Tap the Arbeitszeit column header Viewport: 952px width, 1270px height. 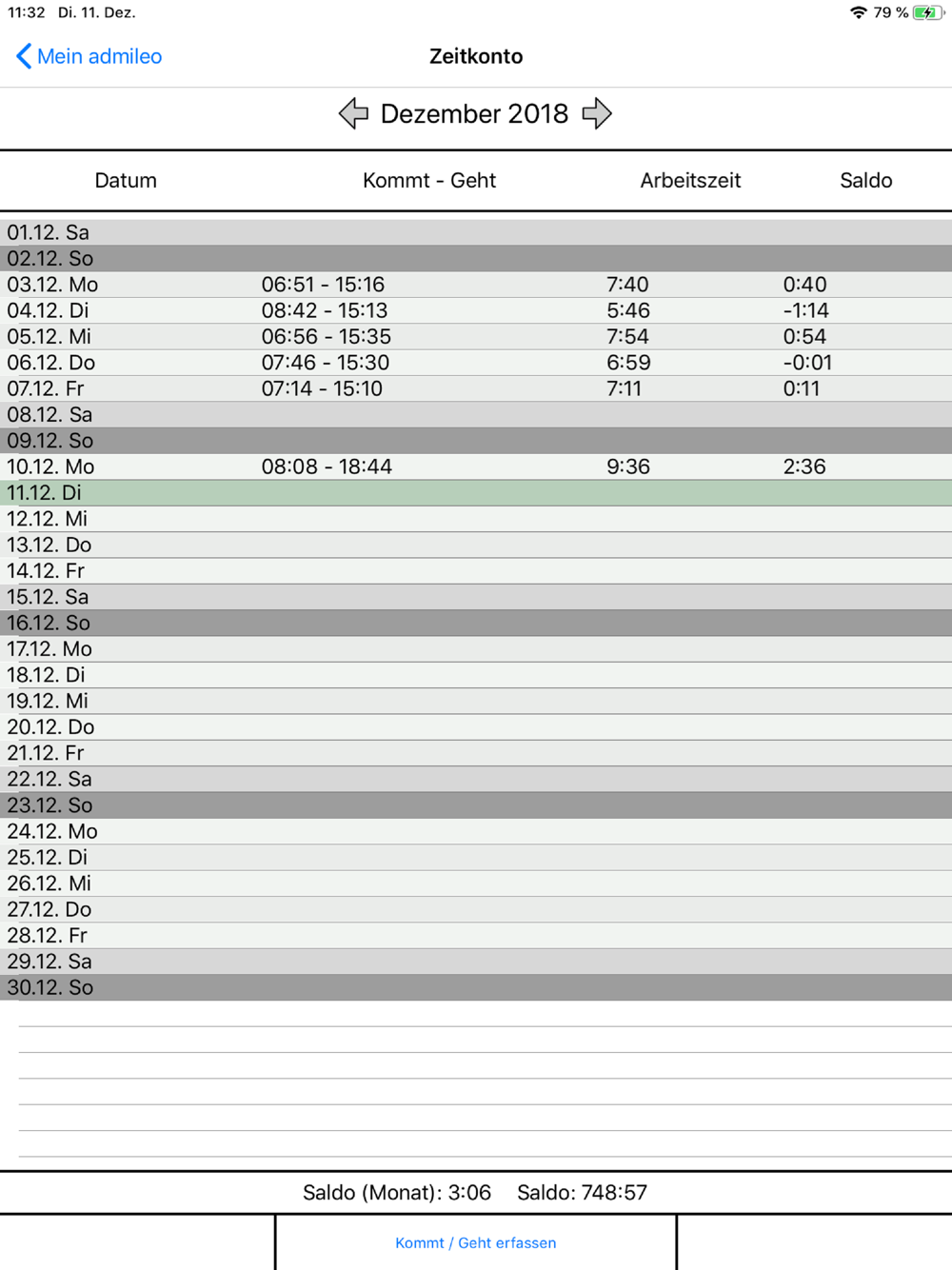click(x=690, y=180)
